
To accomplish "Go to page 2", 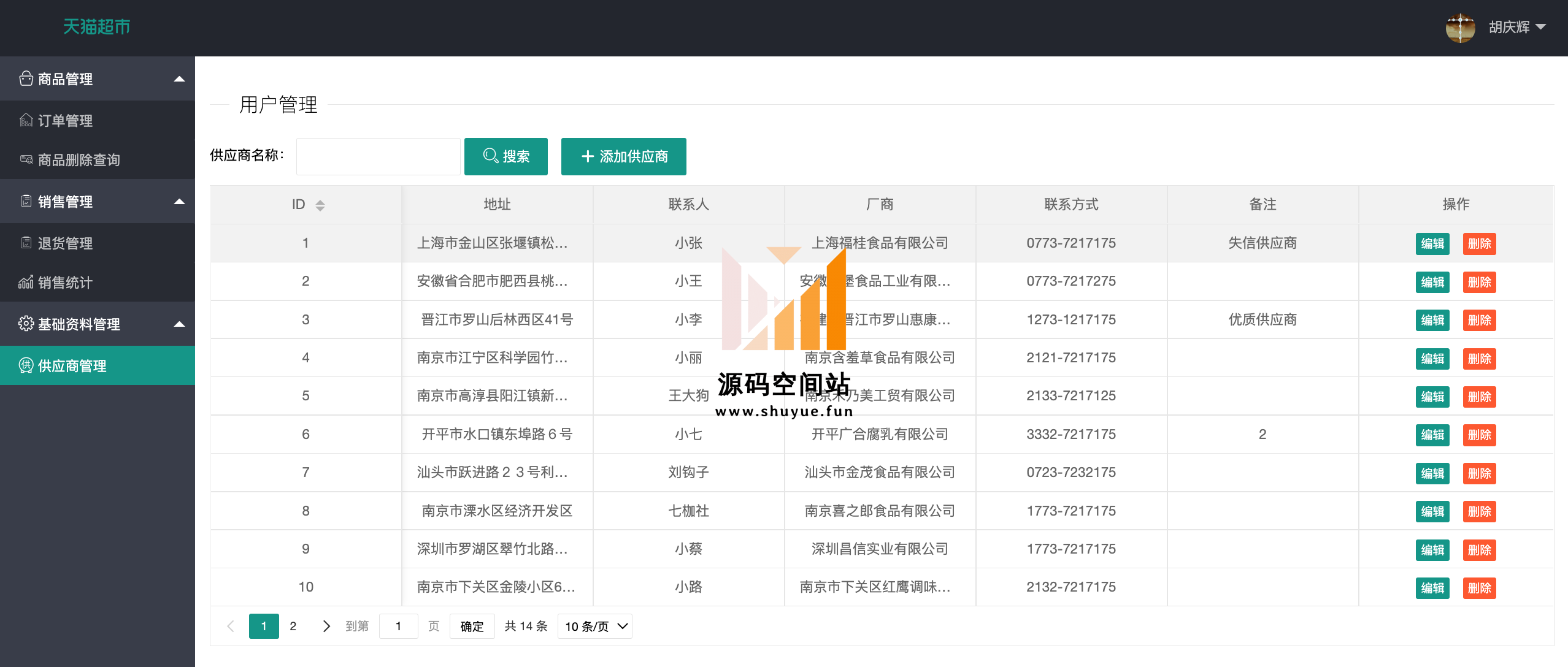I will [293, 626].
